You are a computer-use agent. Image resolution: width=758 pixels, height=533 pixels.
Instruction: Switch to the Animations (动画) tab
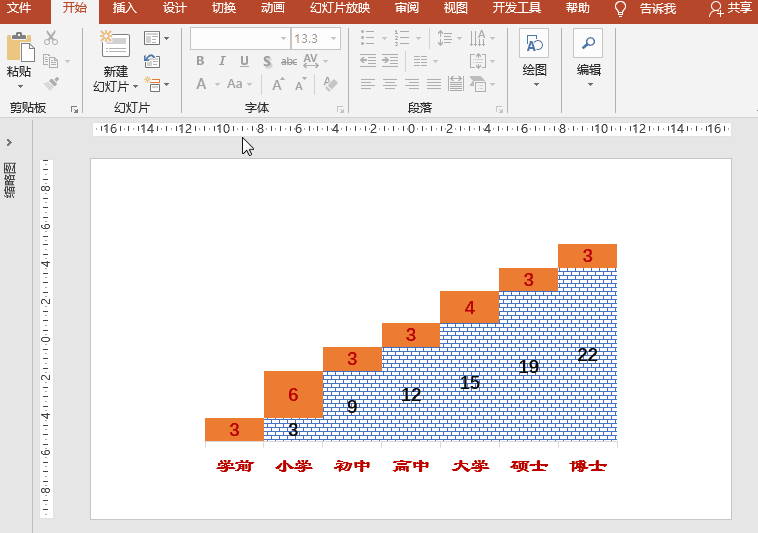tap(273, 8)
